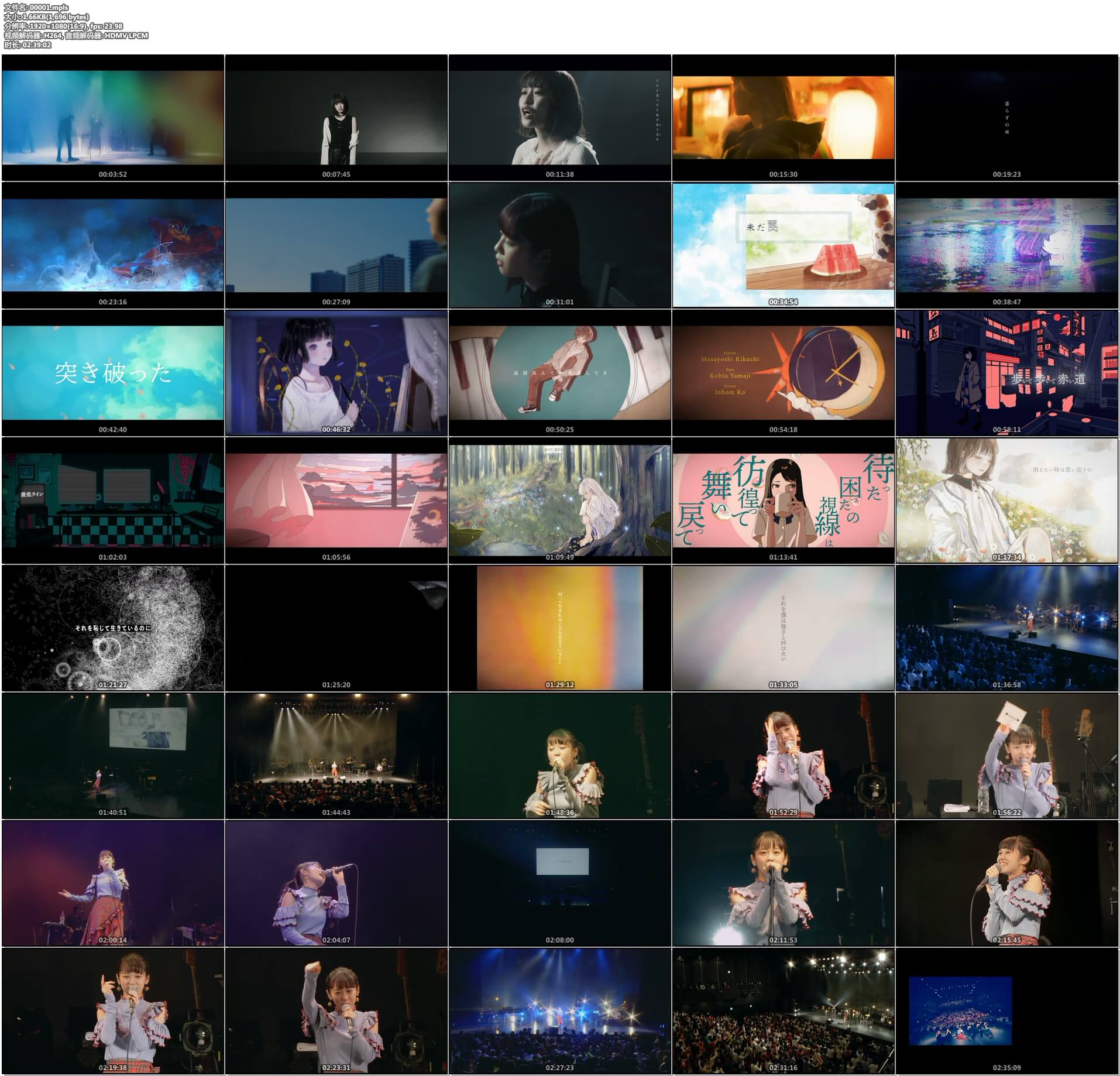Select the file size line 1.66KB

tap(46, 17)
